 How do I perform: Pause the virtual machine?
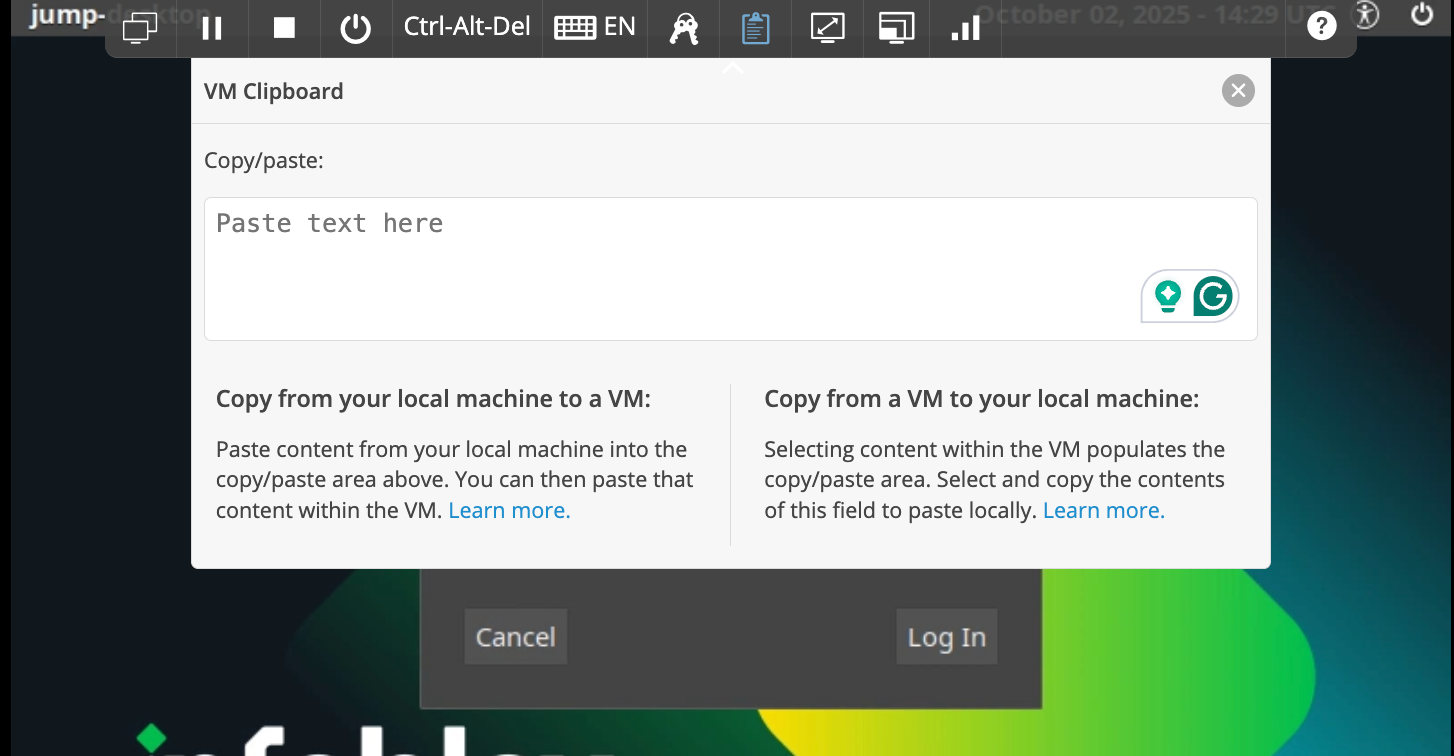pyautogui.click(x=212, y=28)
